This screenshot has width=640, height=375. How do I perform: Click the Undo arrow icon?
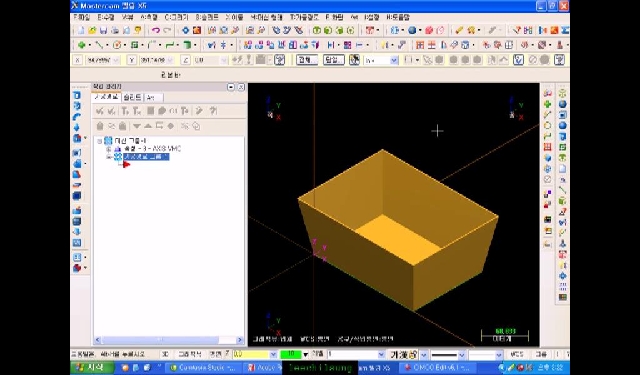(156, 30)
